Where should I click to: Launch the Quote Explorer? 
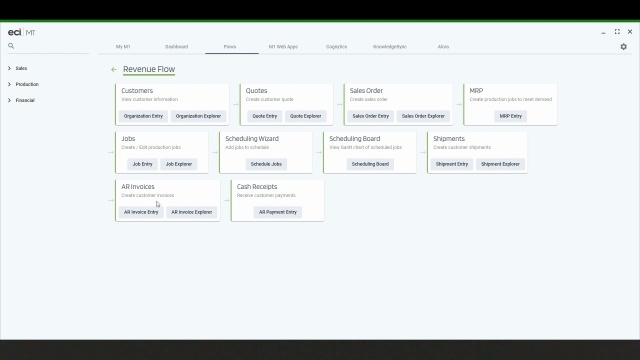pos(305,116)
